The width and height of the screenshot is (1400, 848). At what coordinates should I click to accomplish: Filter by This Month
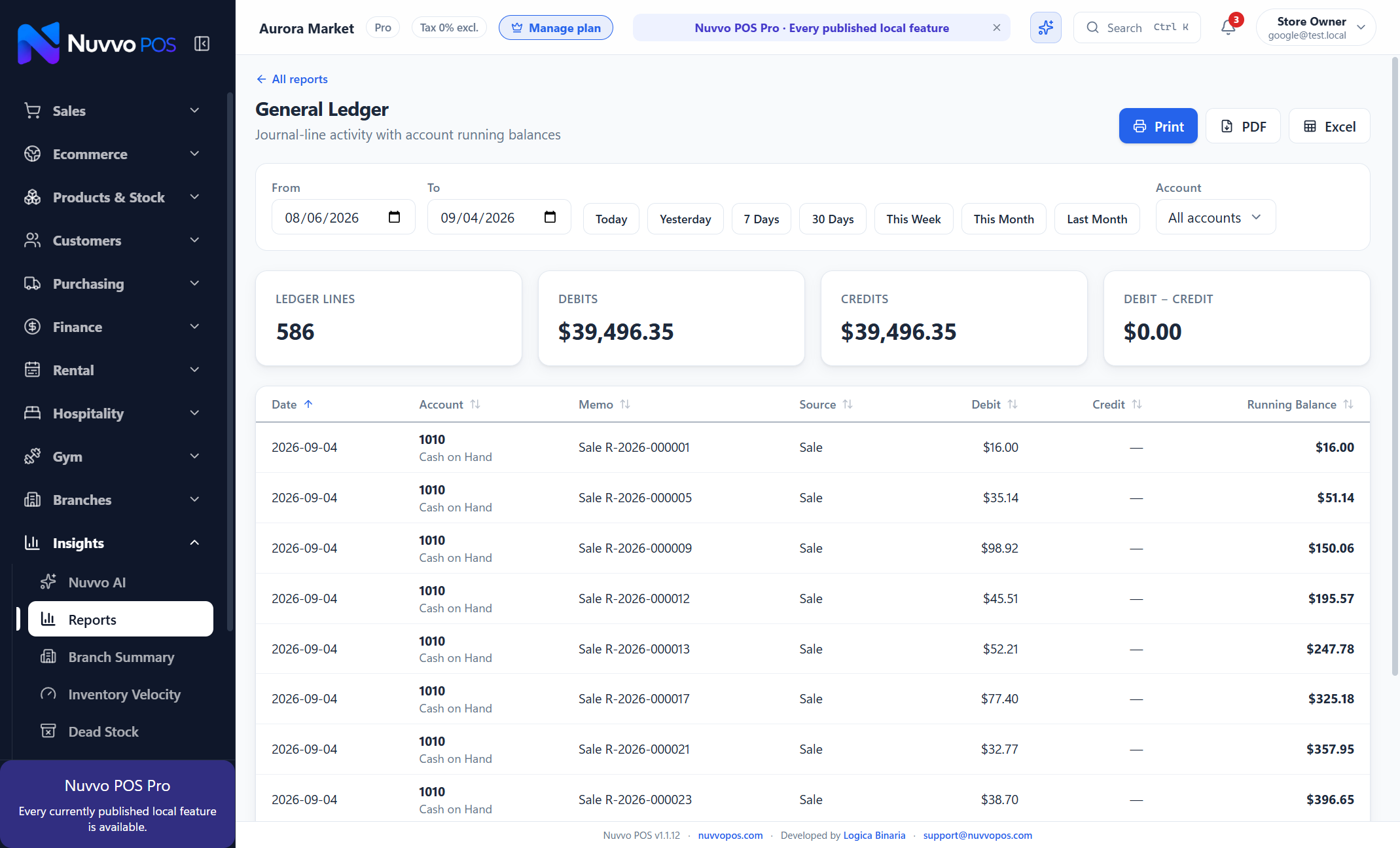click(1003, 219)
